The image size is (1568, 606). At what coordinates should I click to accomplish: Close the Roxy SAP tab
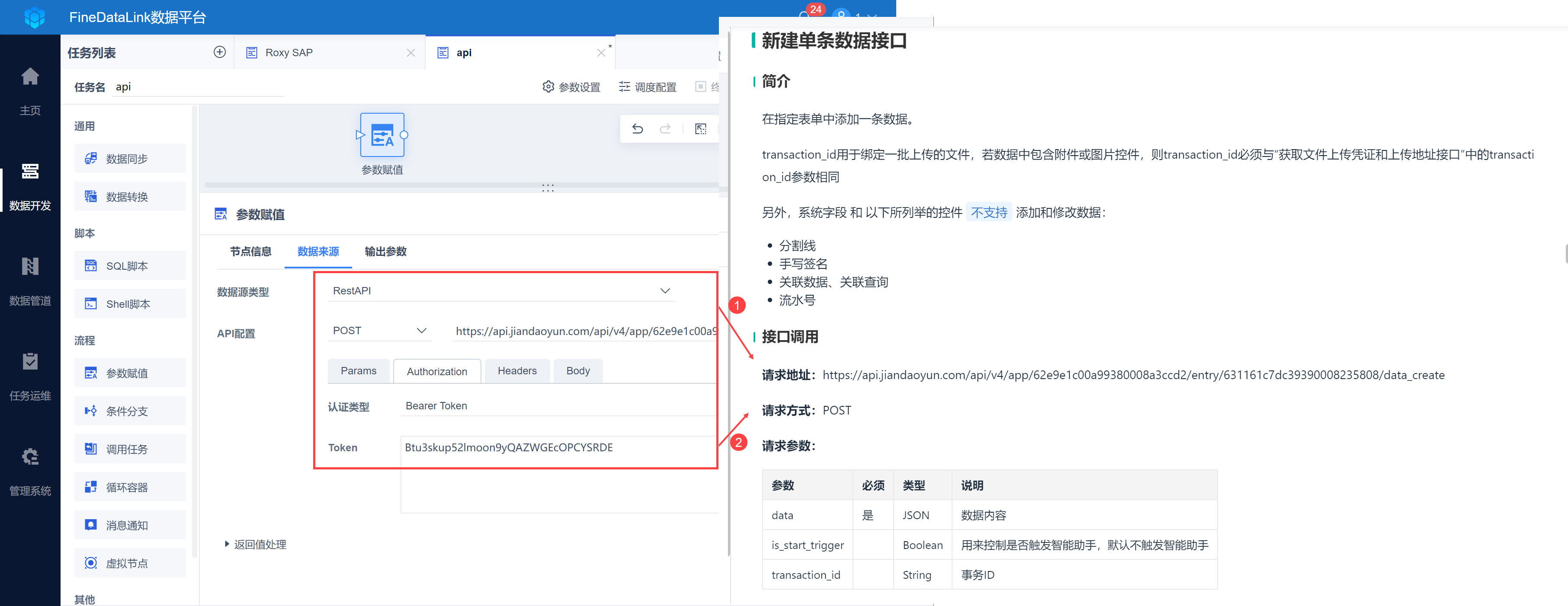tap(411, 53)
